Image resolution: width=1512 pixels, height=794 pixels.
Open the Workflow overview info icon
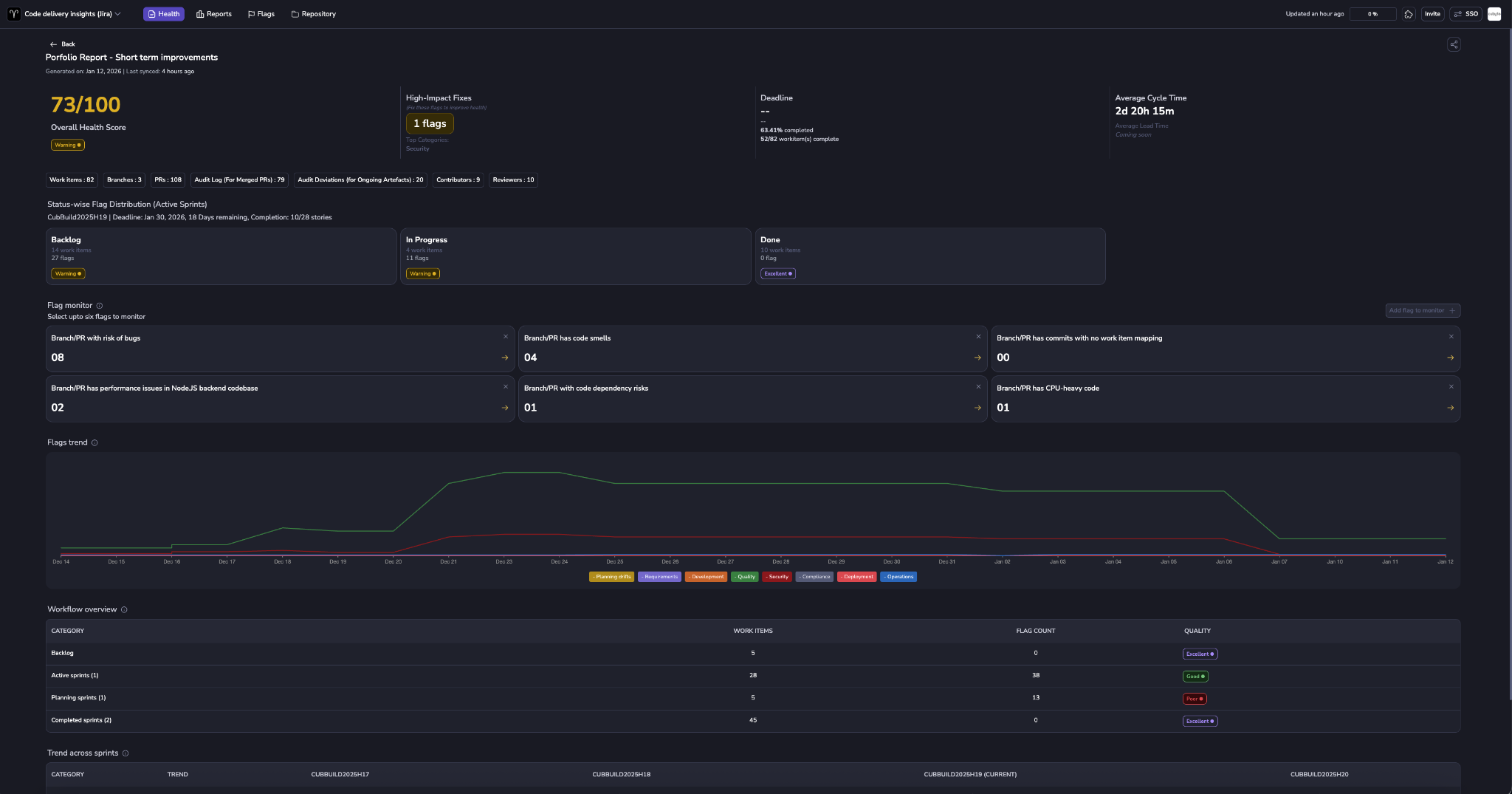[x=124, y=609]
